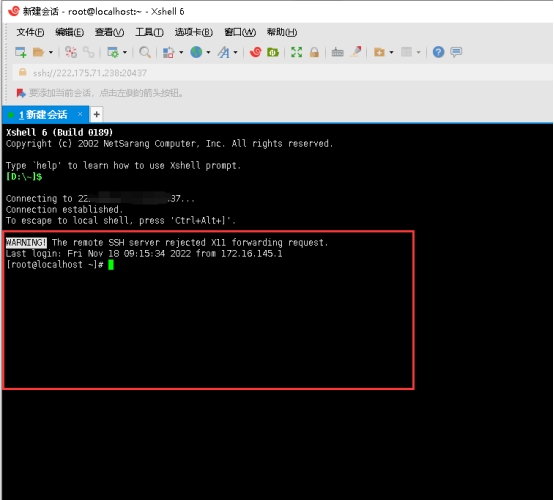This screenshot has height=500, width=554.
Task: Open the Find magnifier icon
Action: 145,52
